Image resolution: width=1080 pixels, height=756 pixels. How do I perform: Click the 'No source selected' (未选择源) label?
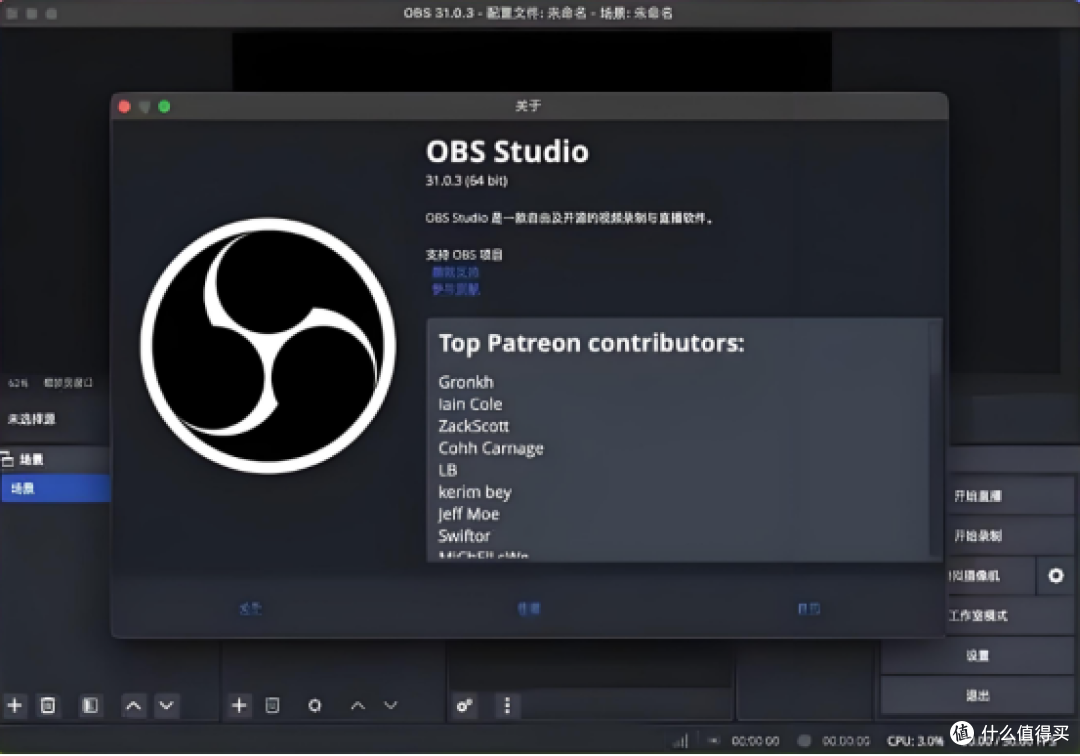click(31, 419)
